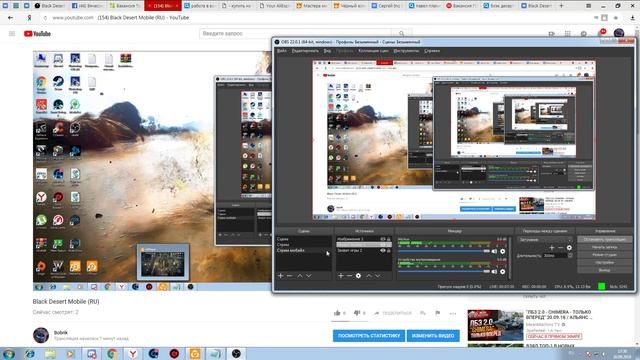
Task: Open OBS Инструменты menu
Action: (x=406, y=51)
